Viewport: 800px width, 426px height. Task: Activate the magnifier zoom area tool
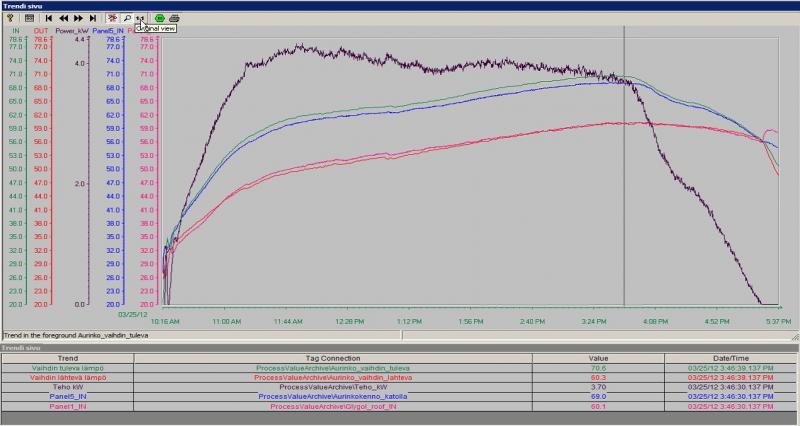pos(127,18)
